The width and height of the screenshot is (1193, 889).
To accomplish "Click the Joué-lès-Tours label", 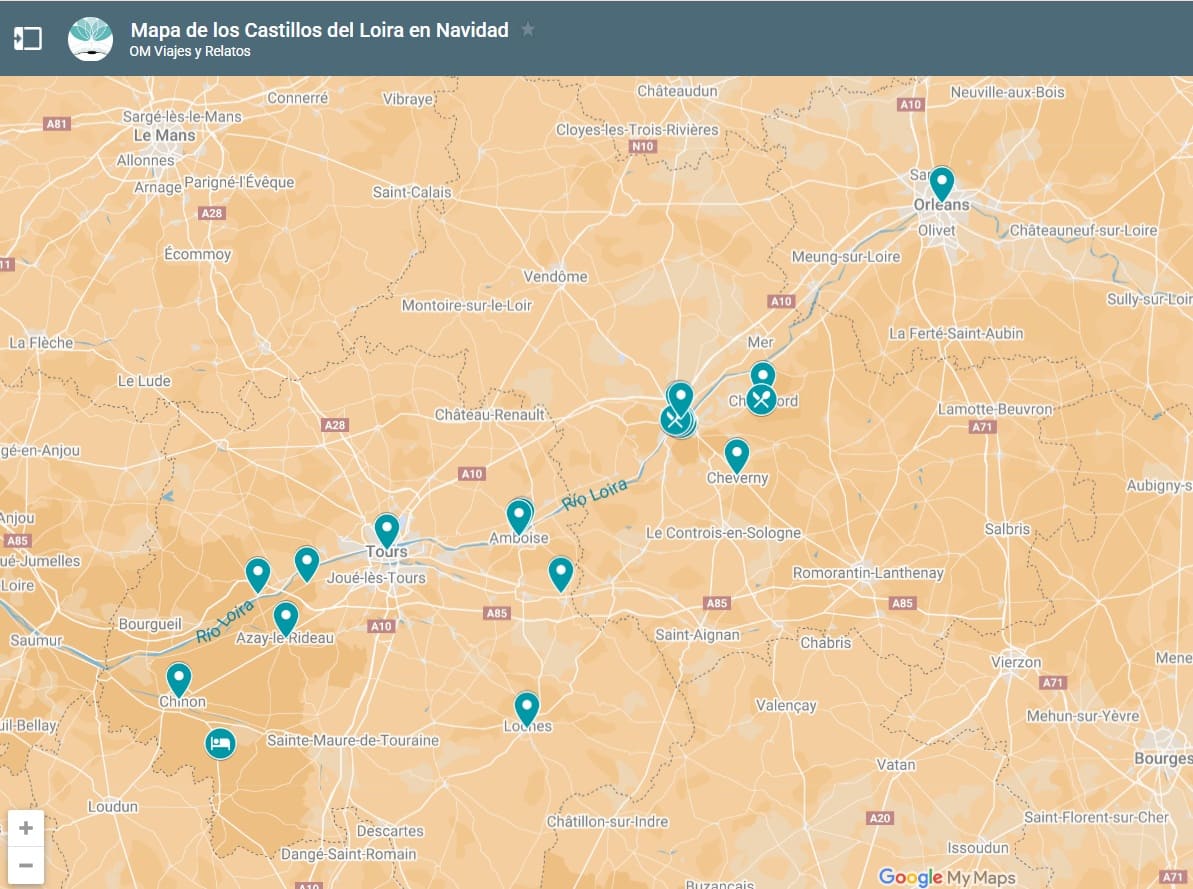I will [376, 578].
